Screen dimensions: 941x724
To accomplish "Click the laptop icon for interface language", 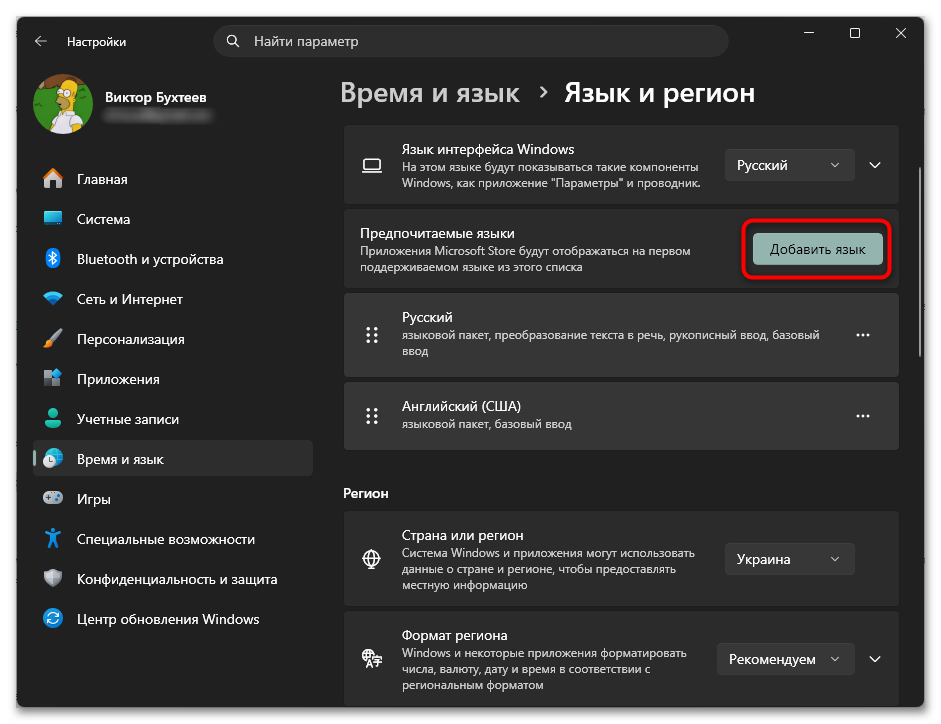I will click(372, 166).
